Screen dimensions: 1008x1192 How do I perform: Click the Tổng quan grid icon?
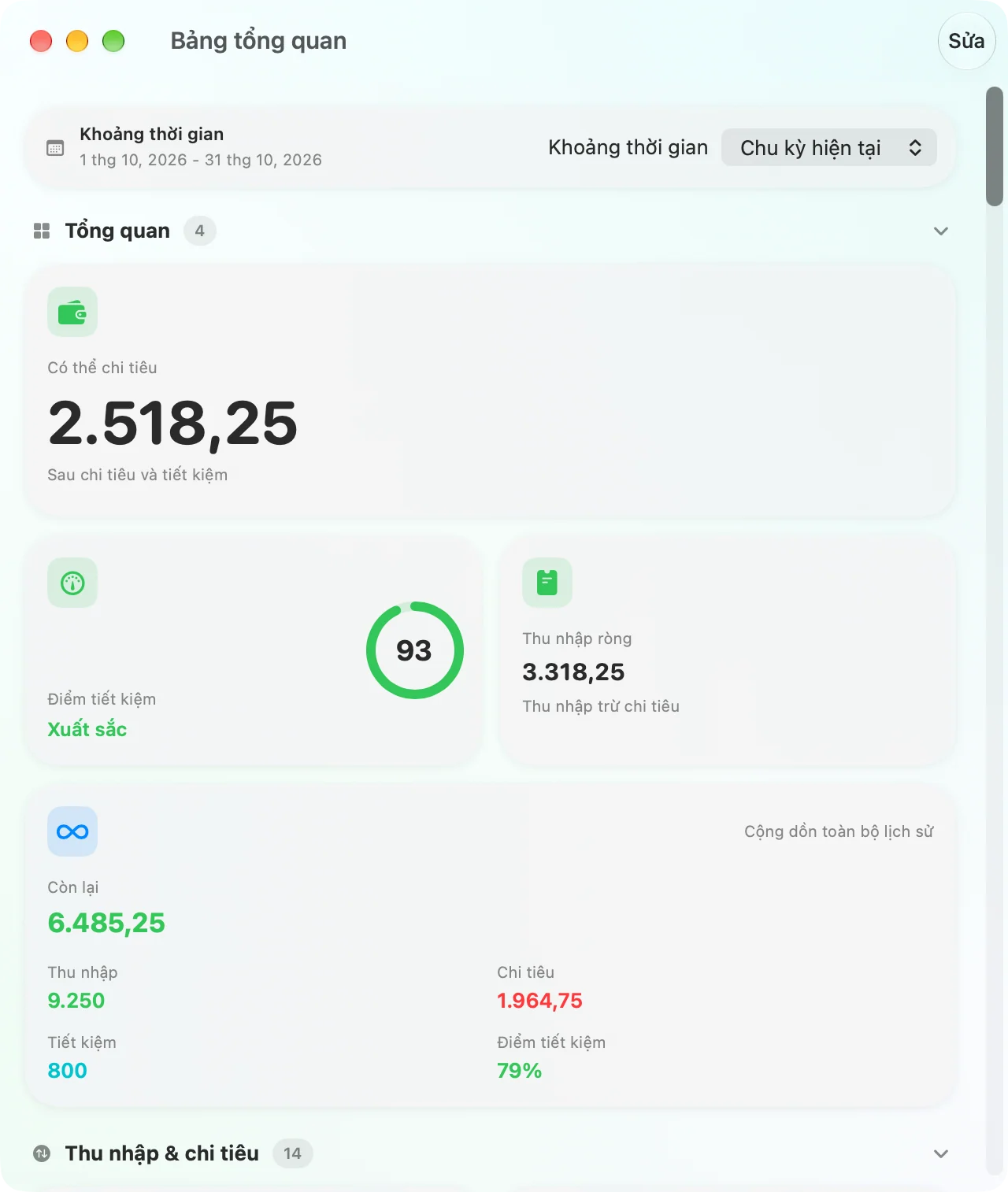click(x=42, y=231)
